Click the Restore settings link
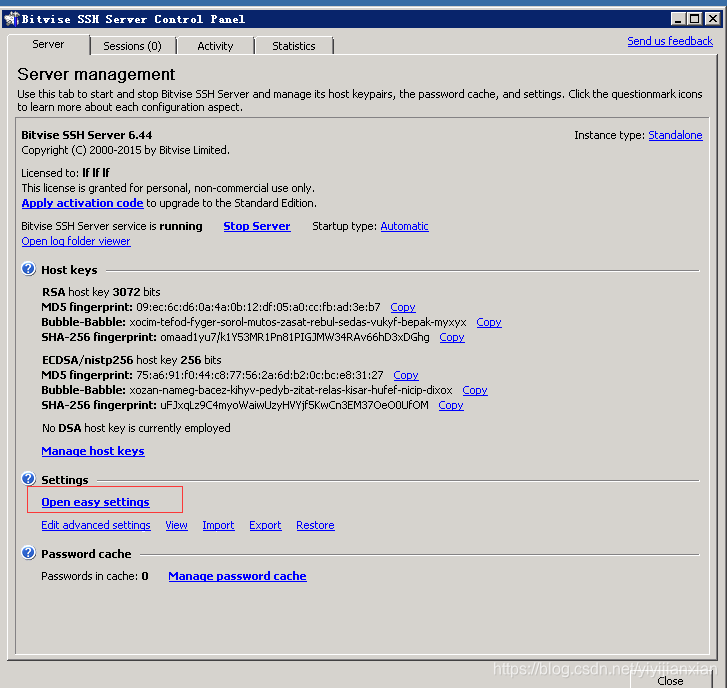The image size is (727, 688). point(315,525)
